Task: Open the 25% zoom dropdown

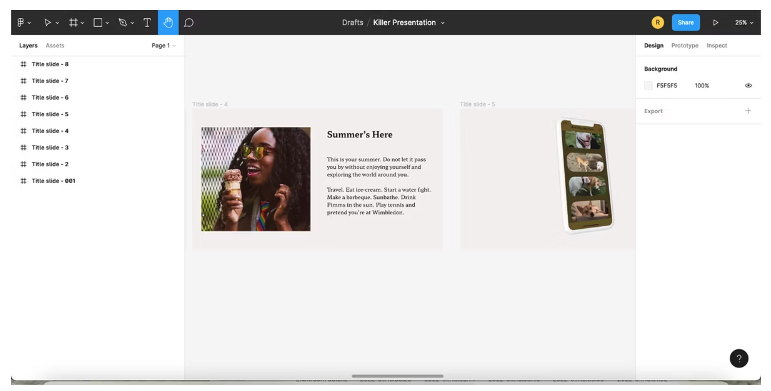Action: click(743, 23)
